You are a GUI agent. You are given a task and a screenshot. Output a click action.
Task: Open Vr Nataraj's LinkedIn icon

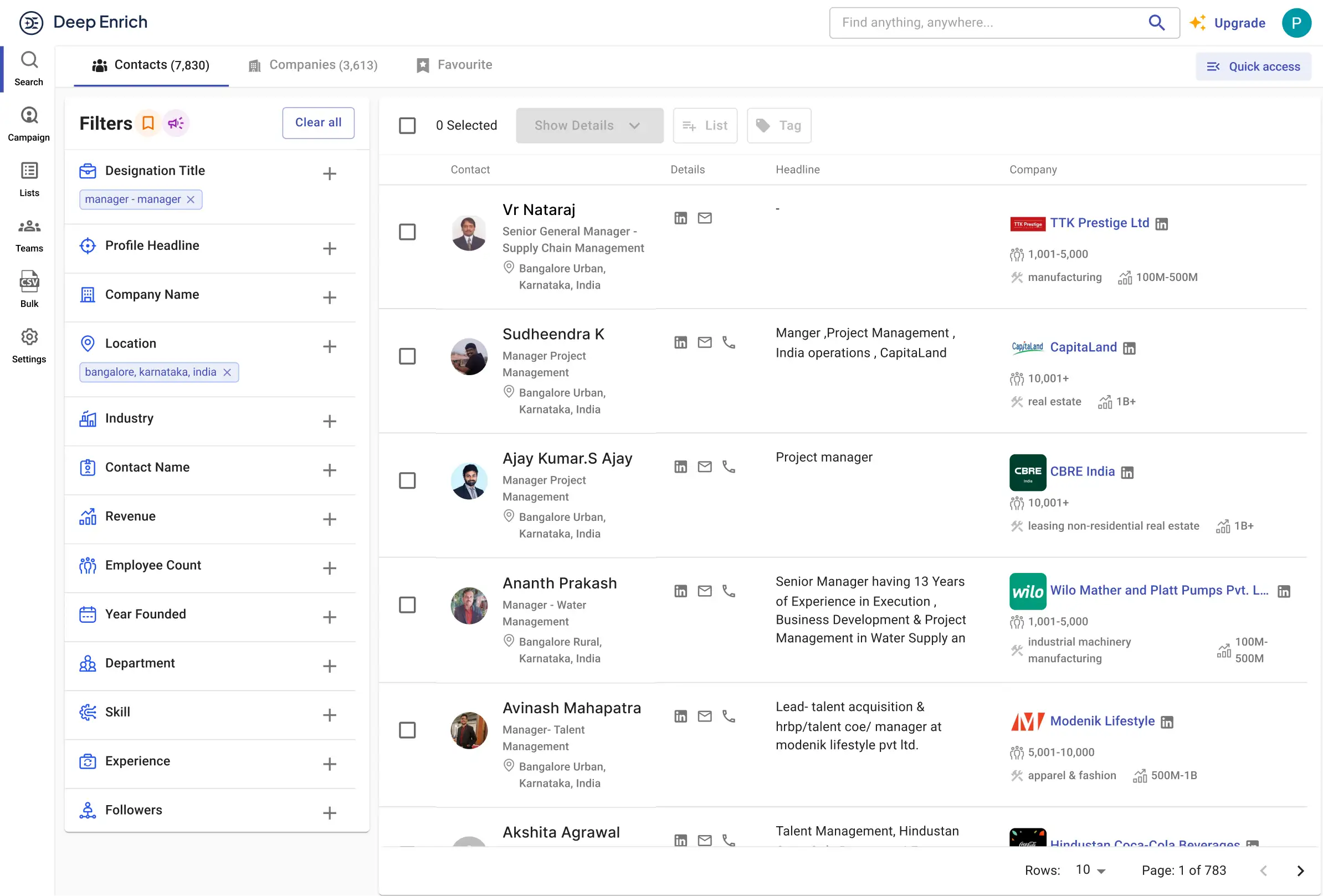680,218
